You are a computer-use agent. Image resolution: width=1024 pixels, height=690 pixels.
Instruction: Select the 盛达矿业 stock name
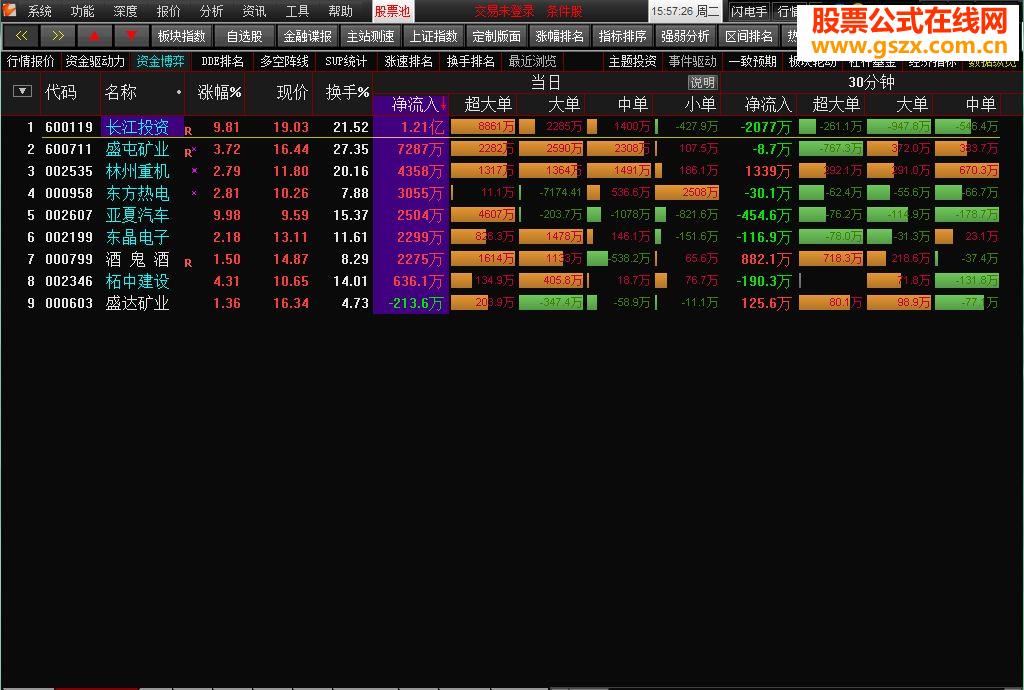tap(137, 303)
